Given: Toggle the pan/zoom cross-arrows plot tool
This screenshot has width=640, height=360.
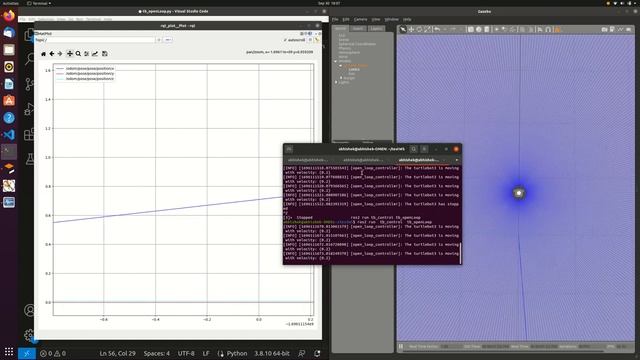Looking at the screenshot, I should coord(70,53).
